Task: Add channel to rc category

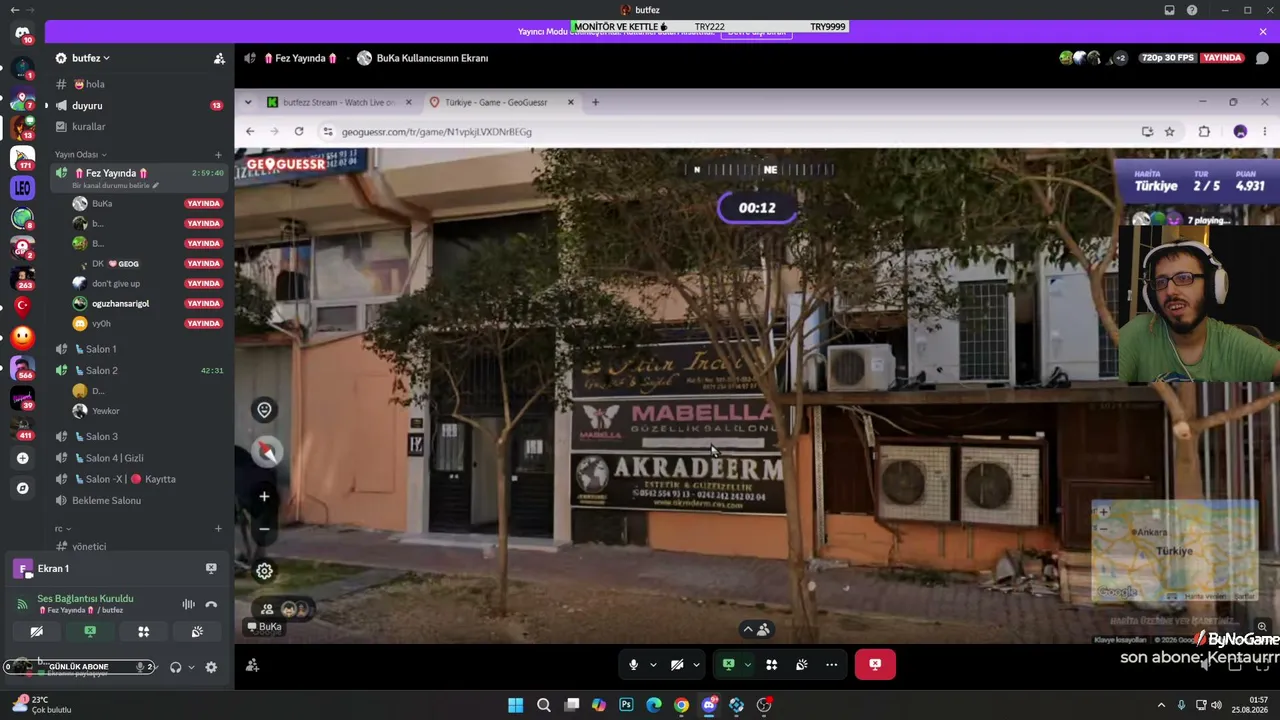Action: click(218, 528)
